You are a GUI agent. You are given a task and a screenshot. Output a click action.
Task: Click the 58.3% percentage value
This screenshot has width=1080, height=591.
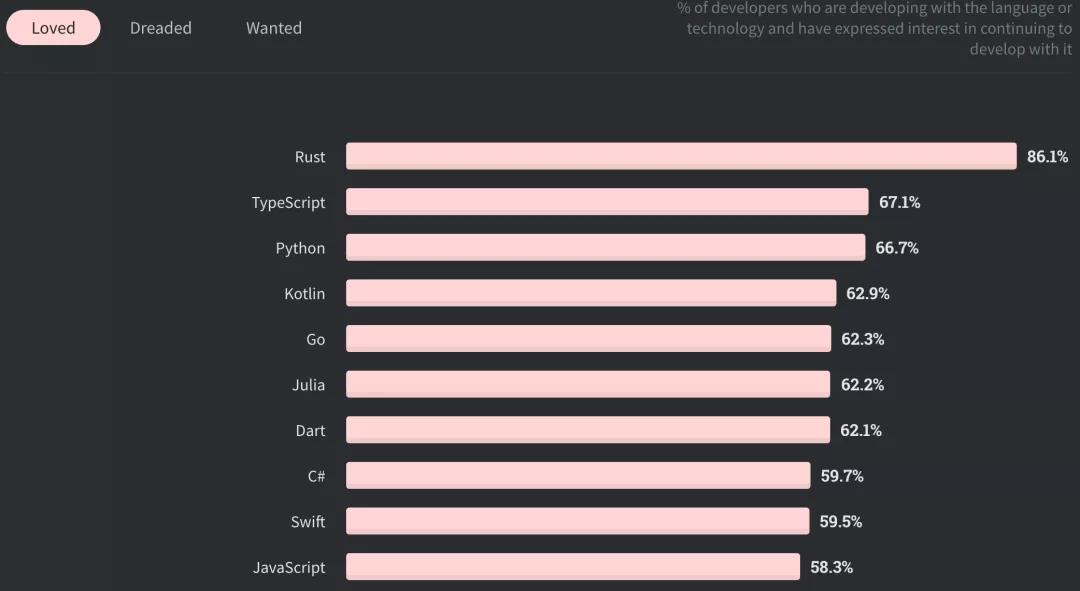[831, 568]
